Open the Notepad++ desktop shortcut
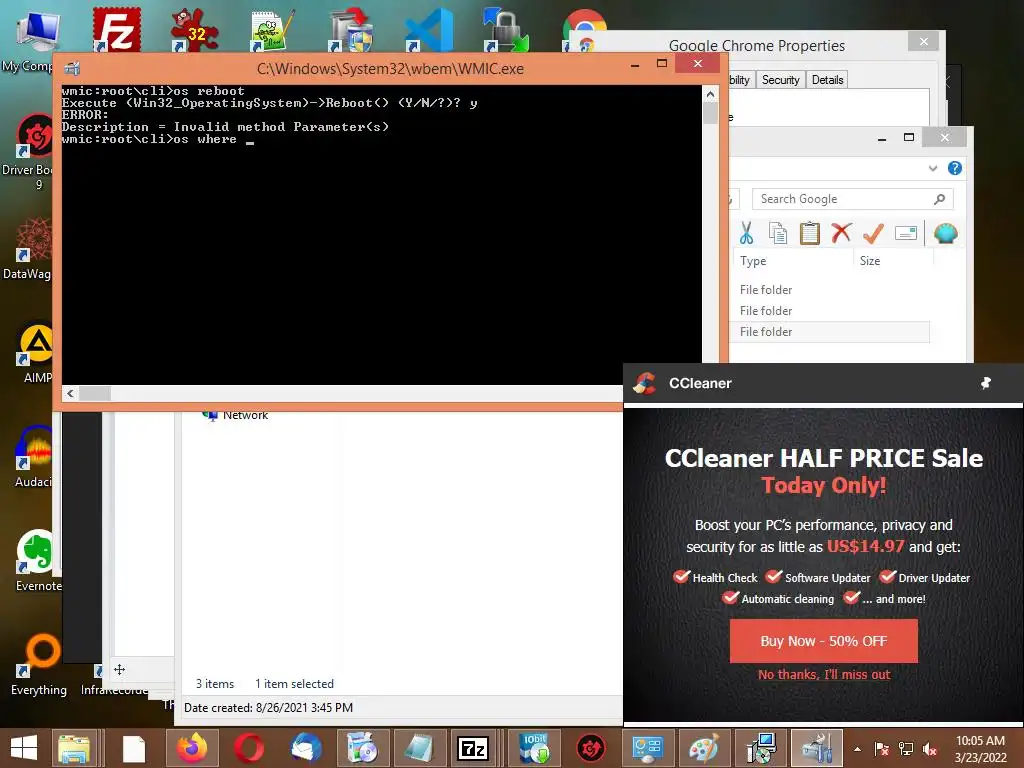1024x768 pixels. (x=273, y=30)
